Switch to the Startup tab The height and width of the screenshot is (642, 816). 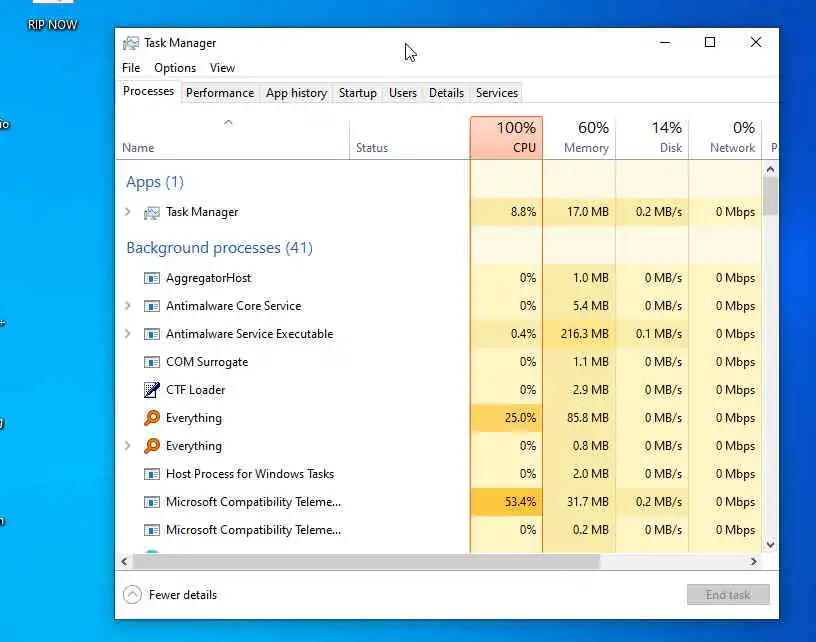tap(358, 93)
